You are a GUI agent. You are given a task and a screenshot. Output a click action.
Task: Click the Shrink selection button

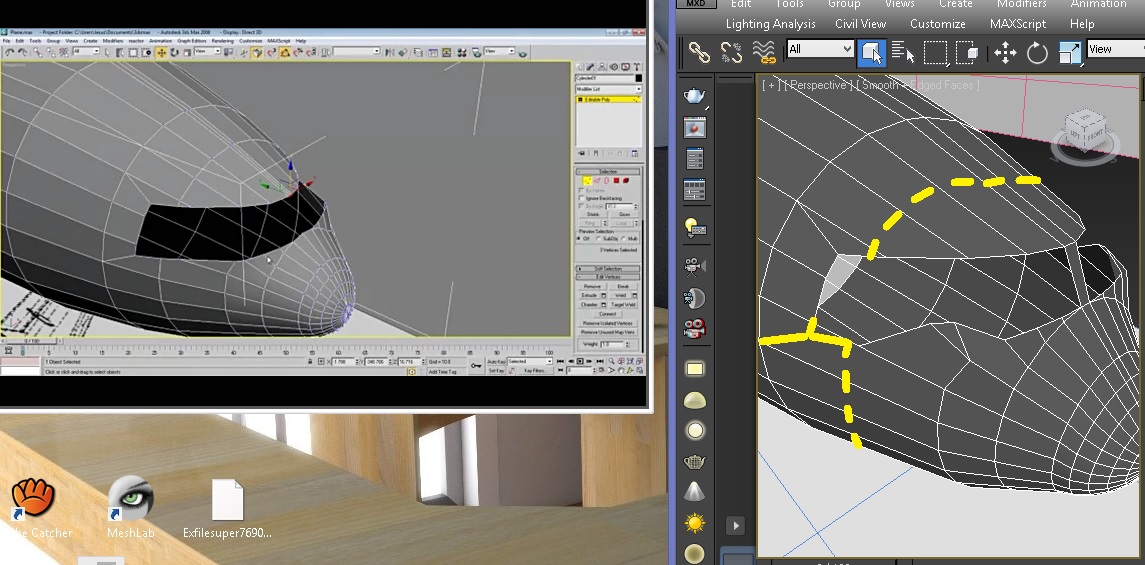[x=592, y=214]
